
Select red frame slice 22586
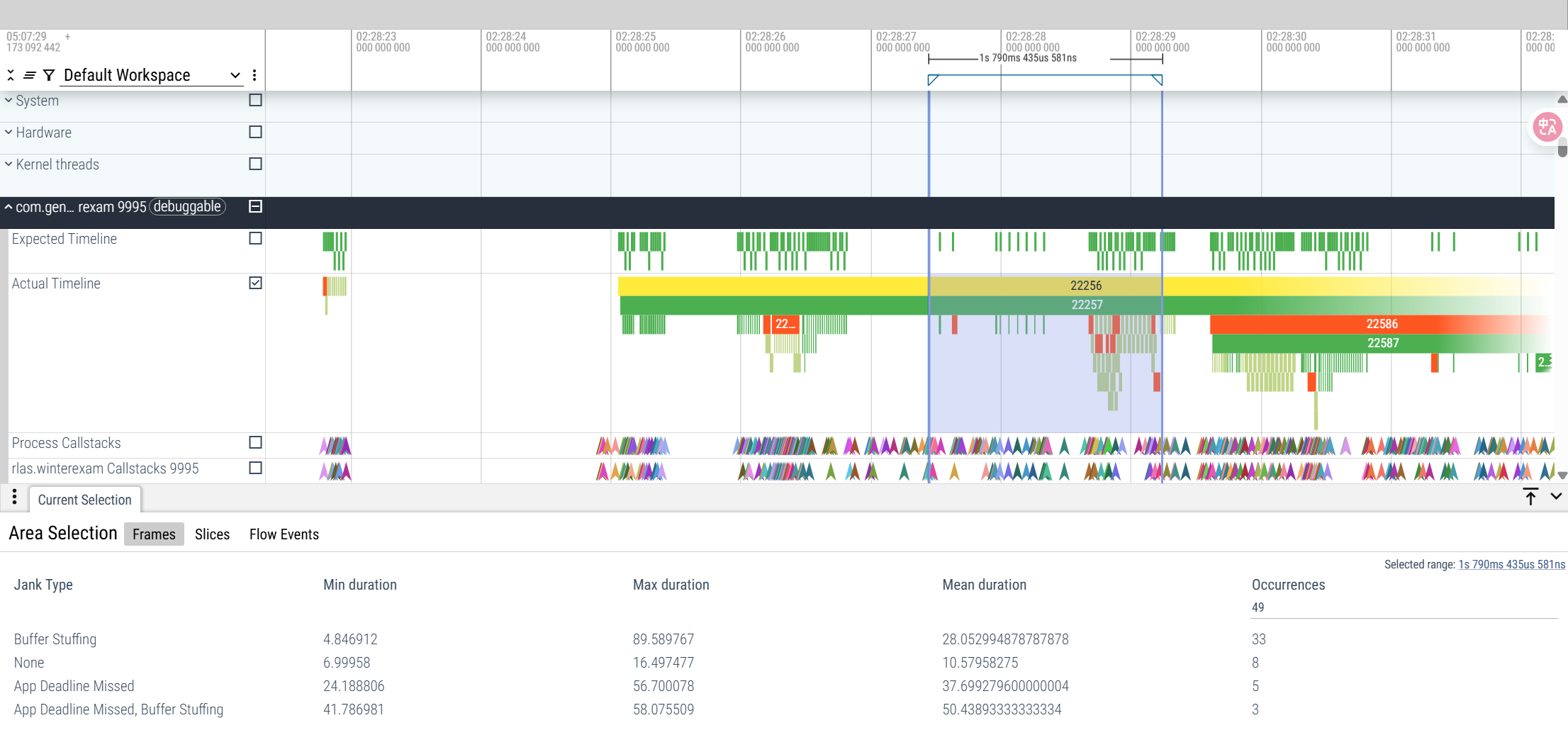click(x=1382, y=324)
